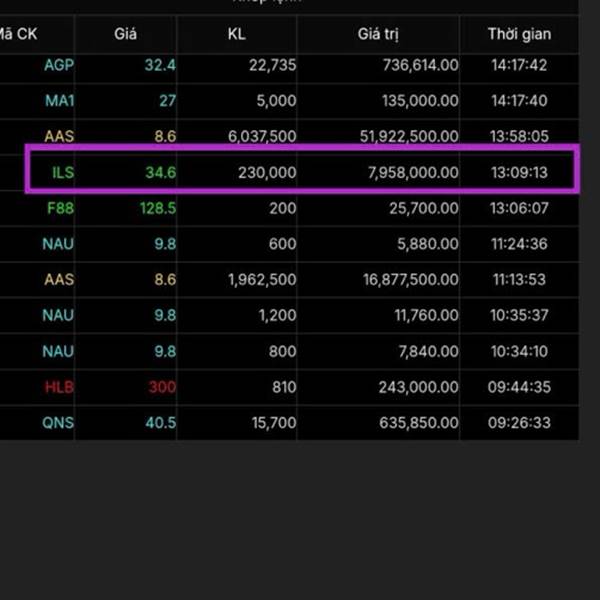Click the NAU row timestamped 10:35:37
Screen dimensions: 600x600
point(59,316)
